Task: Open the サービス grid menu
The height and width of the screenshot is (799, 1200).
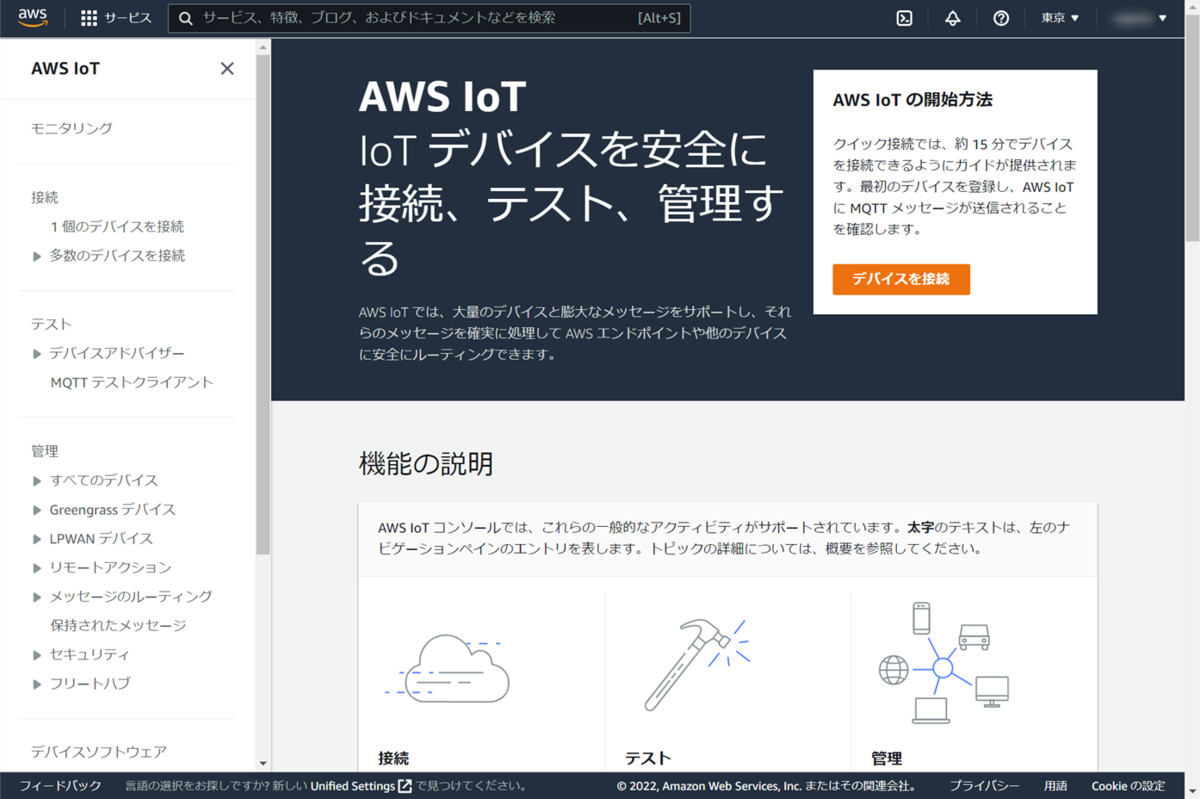Action: tap(116, 18)
